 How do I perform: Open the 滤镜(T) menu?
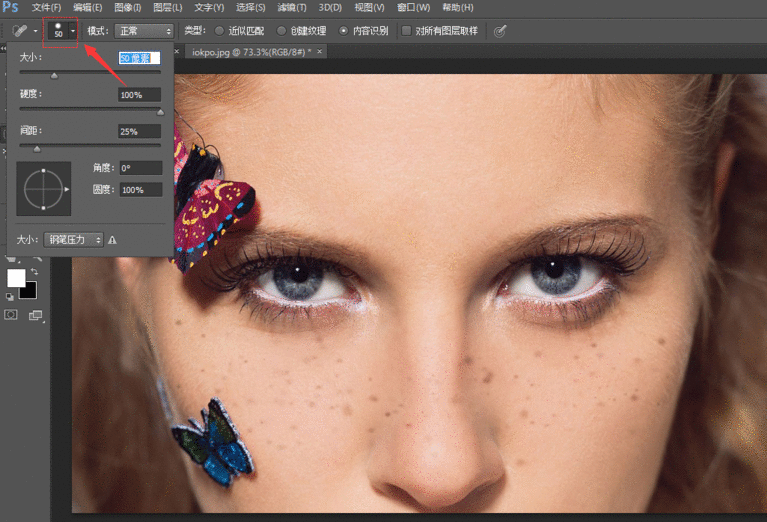pos(294,8)
